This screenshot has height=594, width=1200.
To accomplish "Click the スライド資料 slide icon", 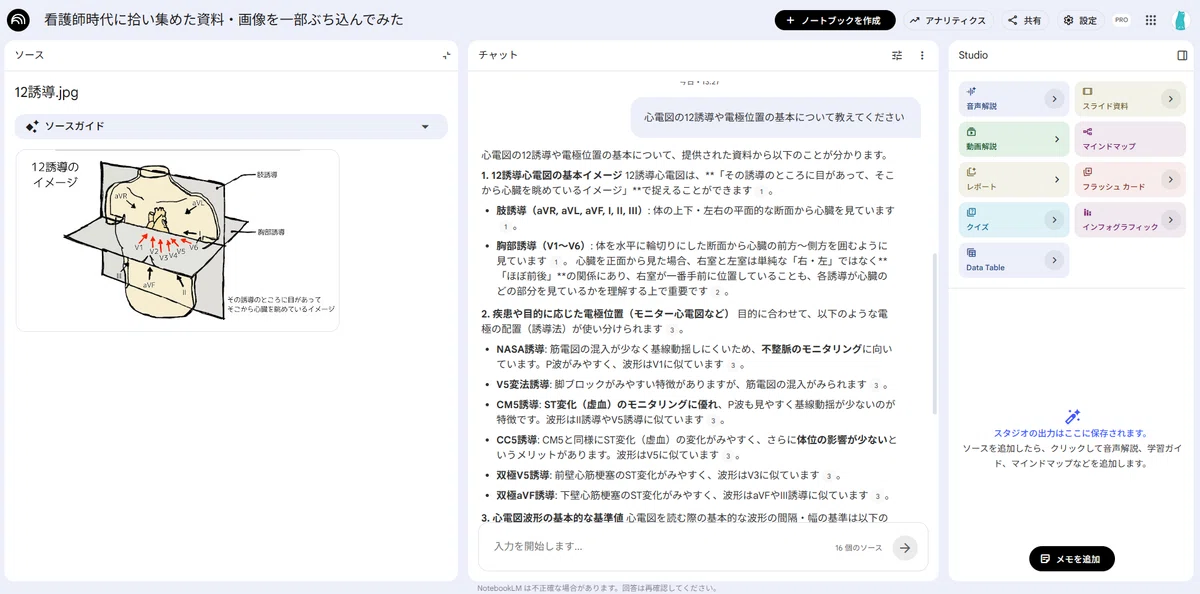I will (1088, 91).
